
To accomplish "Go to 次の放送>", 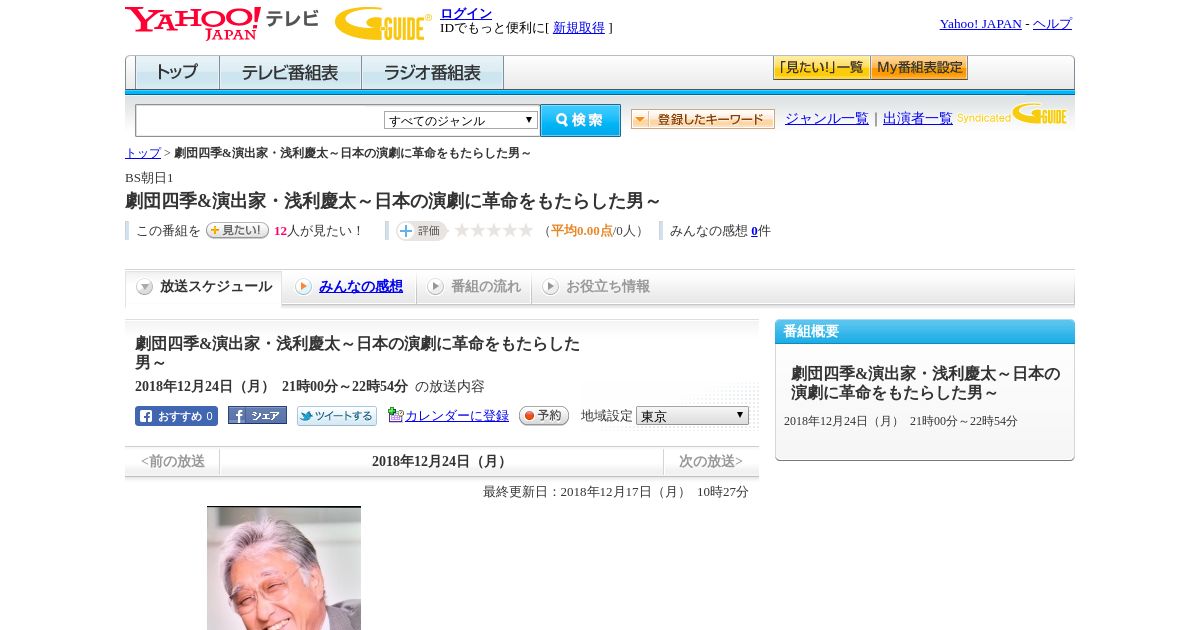I will (711, 462).
